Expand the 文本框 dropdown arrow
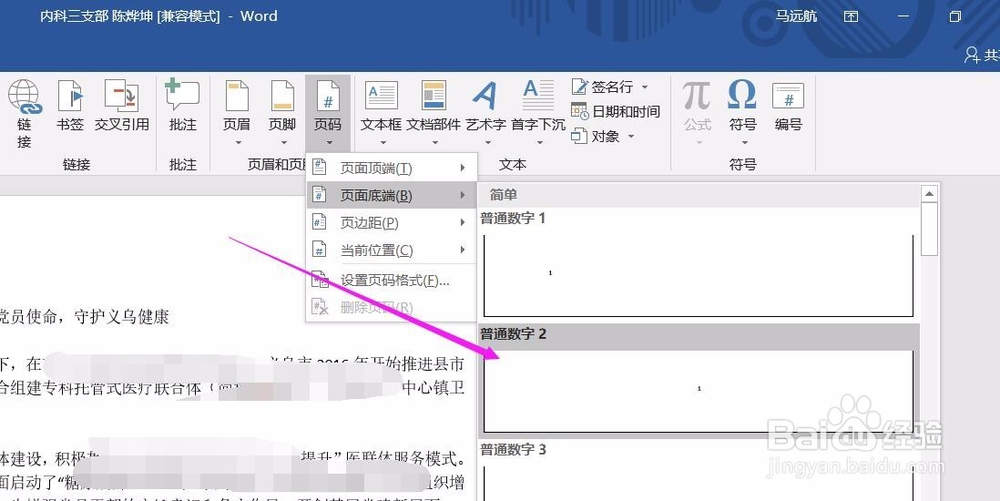Image resolution: width=1000 pixels, height=501 pixels. pyautogui.click(x=381, y=142)
